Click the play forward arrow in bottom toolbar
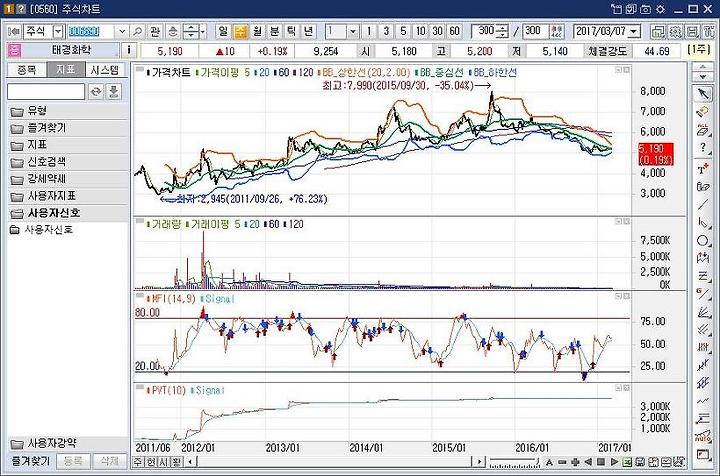720x476 pixels. point(614,462)
